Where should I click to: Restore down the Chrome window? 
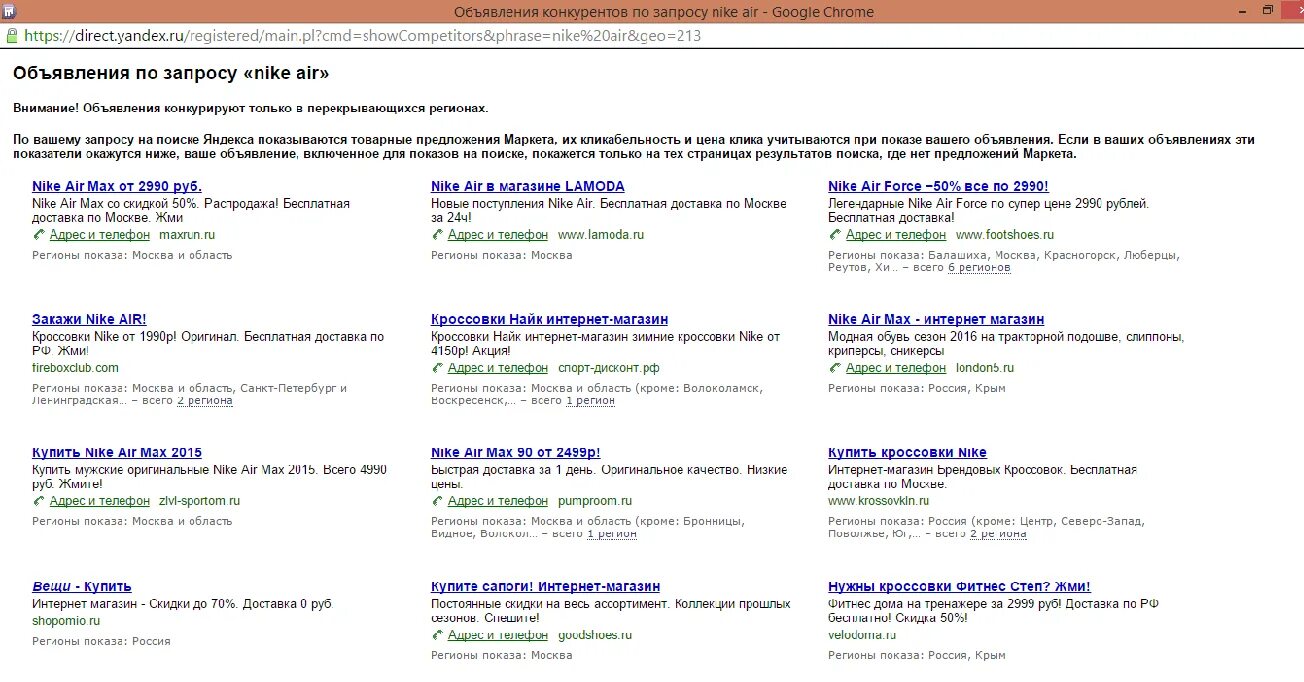(x=1268, y=10)
